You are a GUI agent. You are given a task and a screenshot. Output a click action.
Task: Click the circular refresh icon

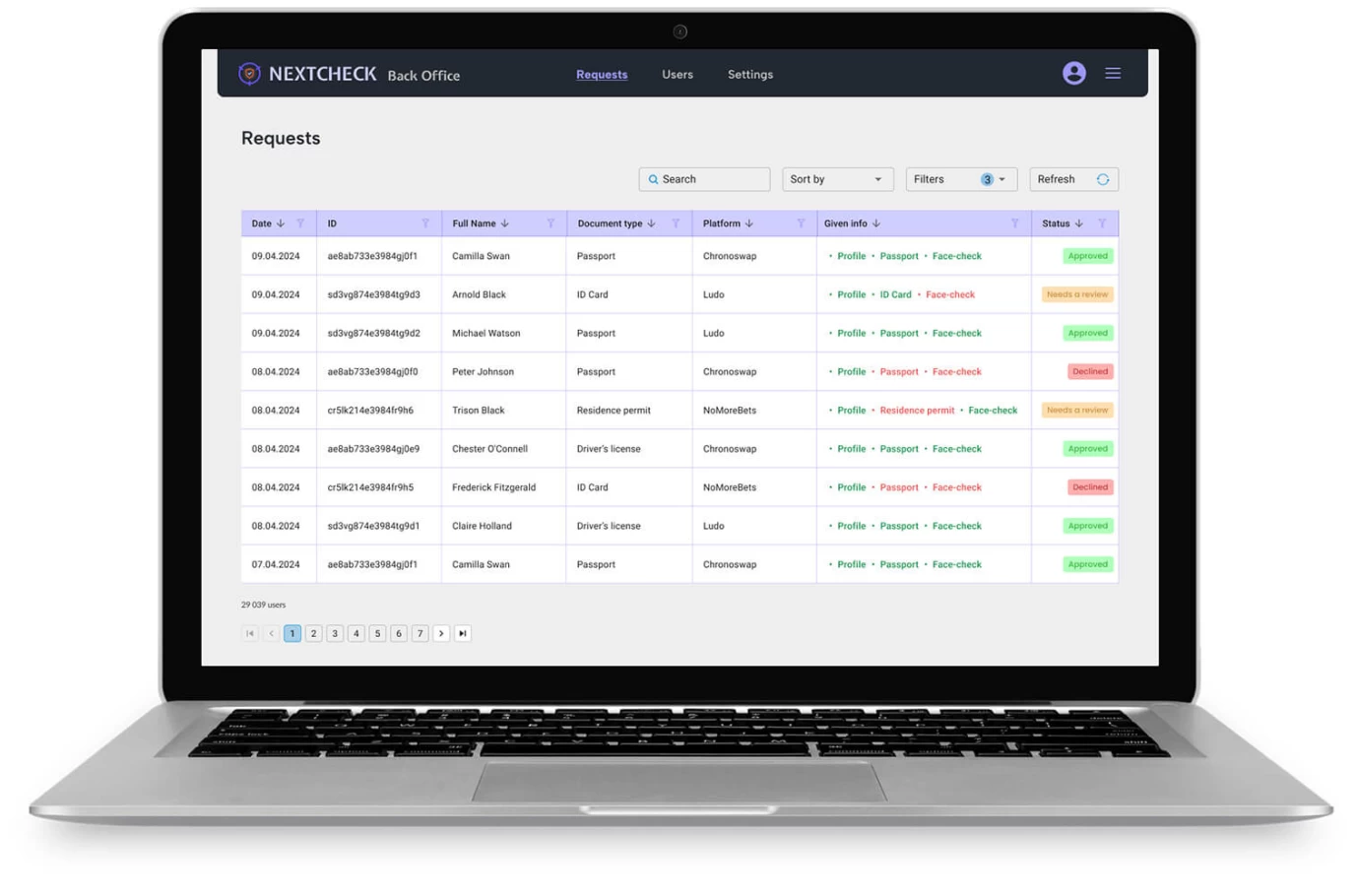click(1102, 179)
